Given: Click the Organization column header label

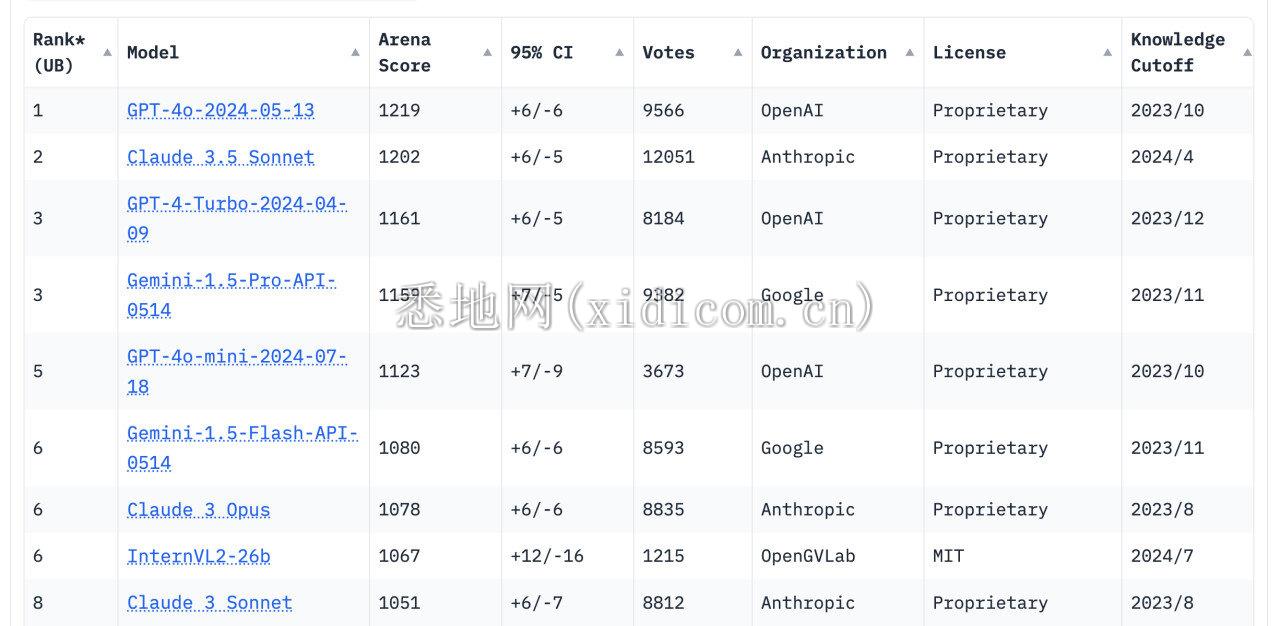Looking at the screenshot, I should (x=823, y=52).
